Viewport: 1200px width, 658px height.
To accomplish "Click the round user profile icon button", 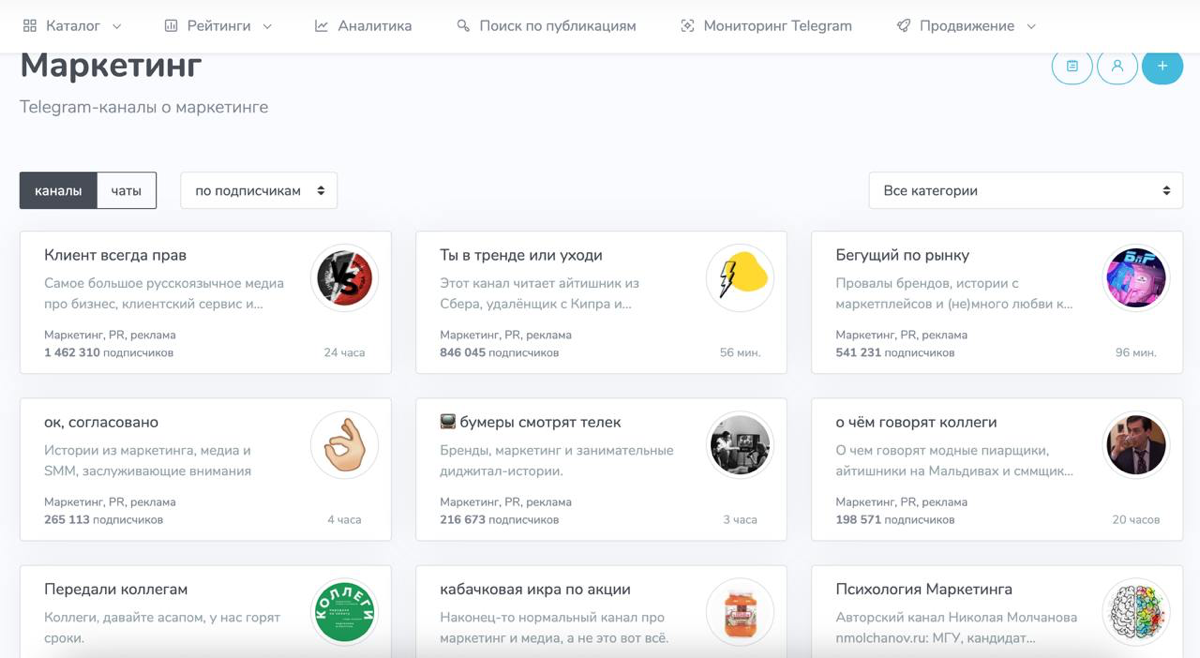I will (x=1117, y=66).
